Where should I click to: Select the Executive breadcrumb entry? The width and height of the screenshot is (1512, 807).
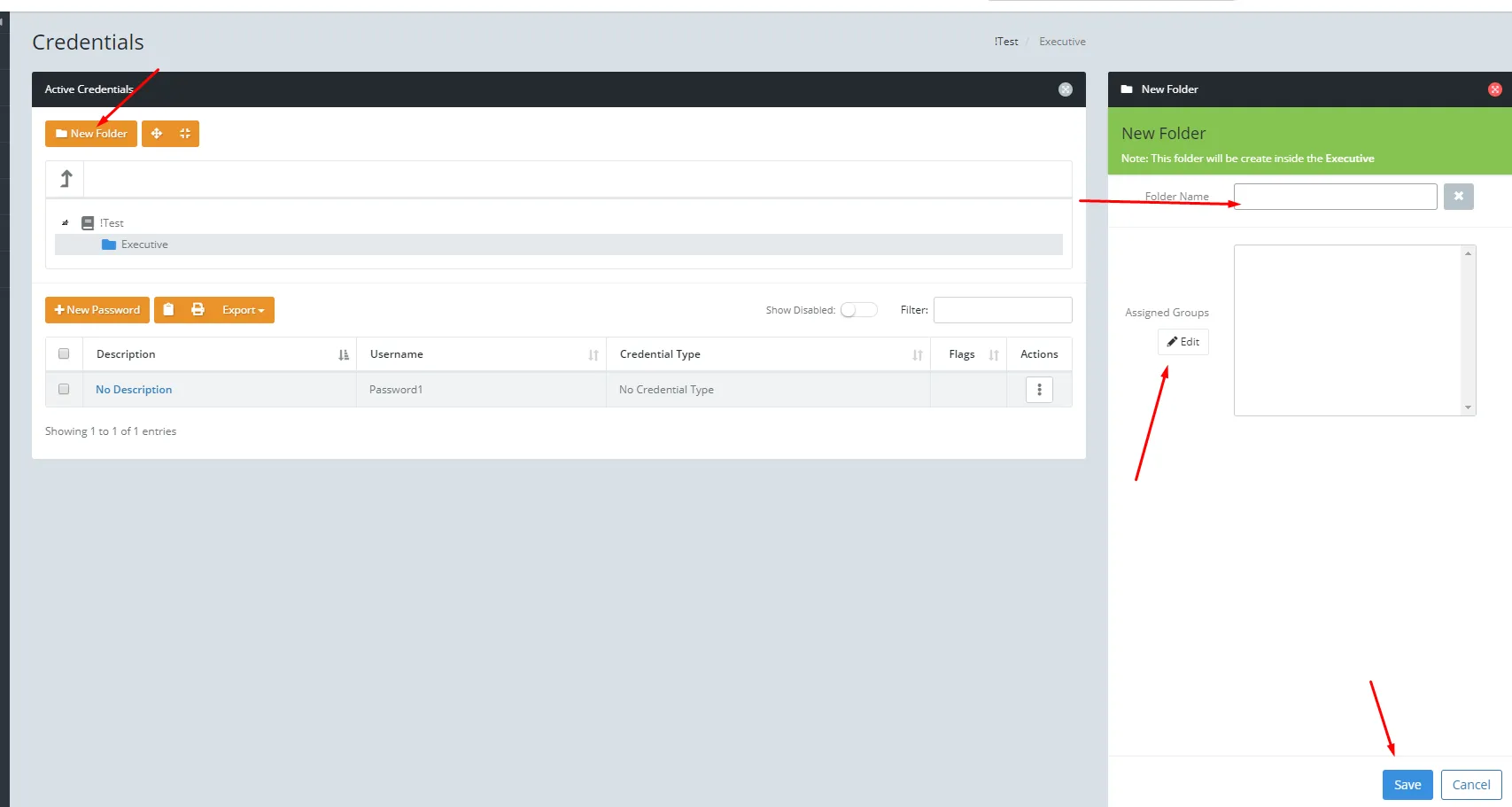[x=1061, y=41]
